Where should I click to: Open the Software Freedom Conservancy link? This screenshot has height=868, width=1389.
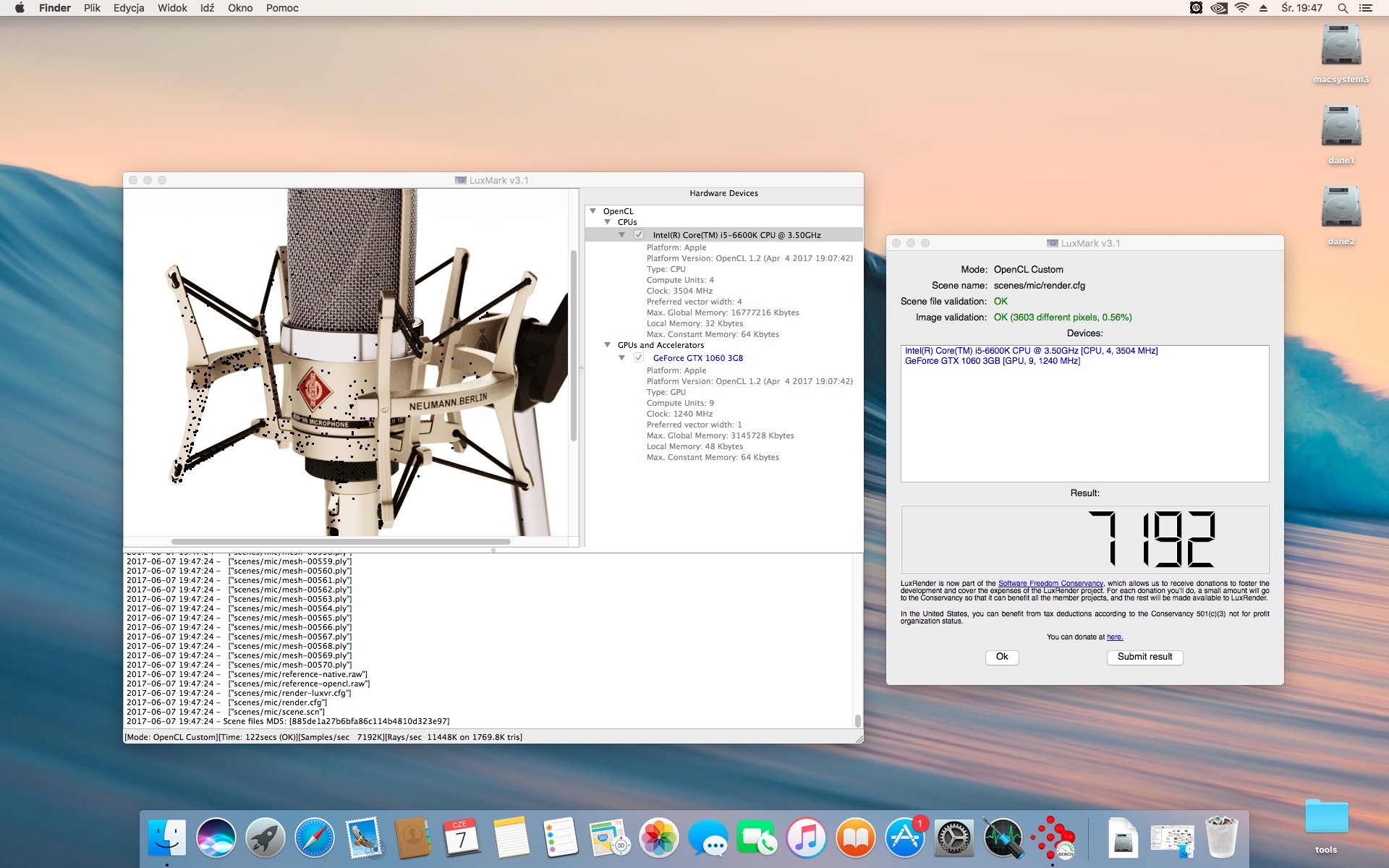coord(1050,583)
